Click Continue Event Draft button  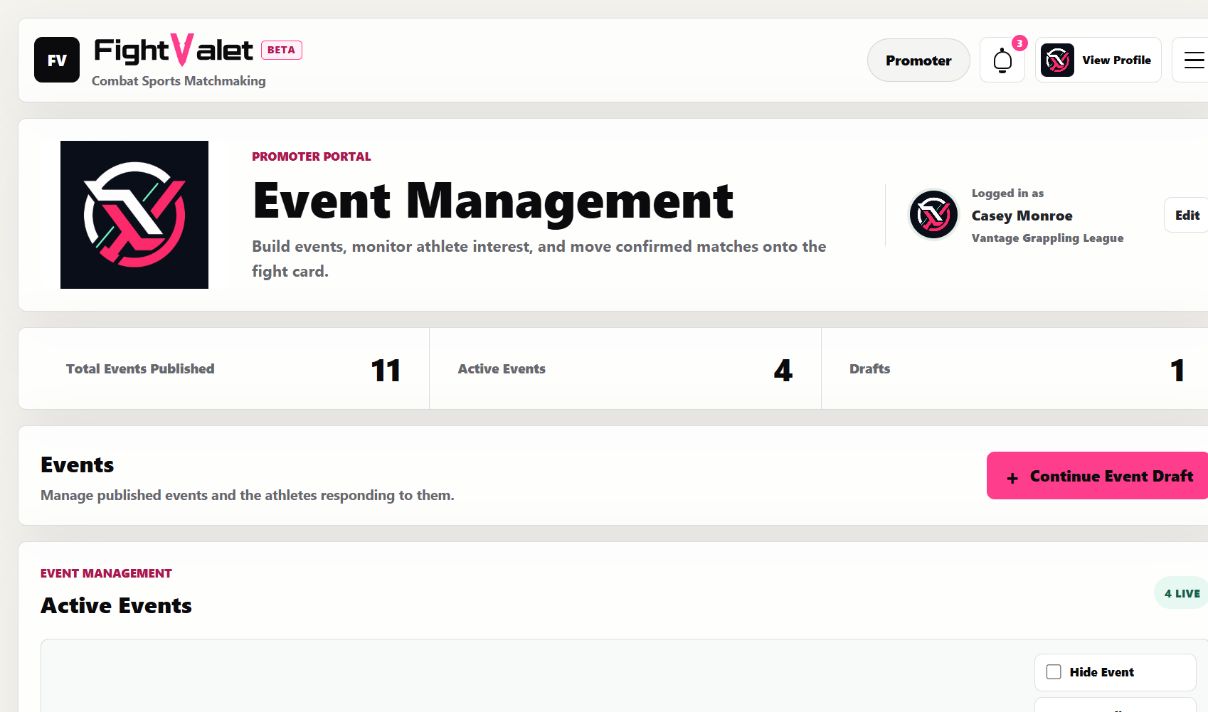point(1098,476)
